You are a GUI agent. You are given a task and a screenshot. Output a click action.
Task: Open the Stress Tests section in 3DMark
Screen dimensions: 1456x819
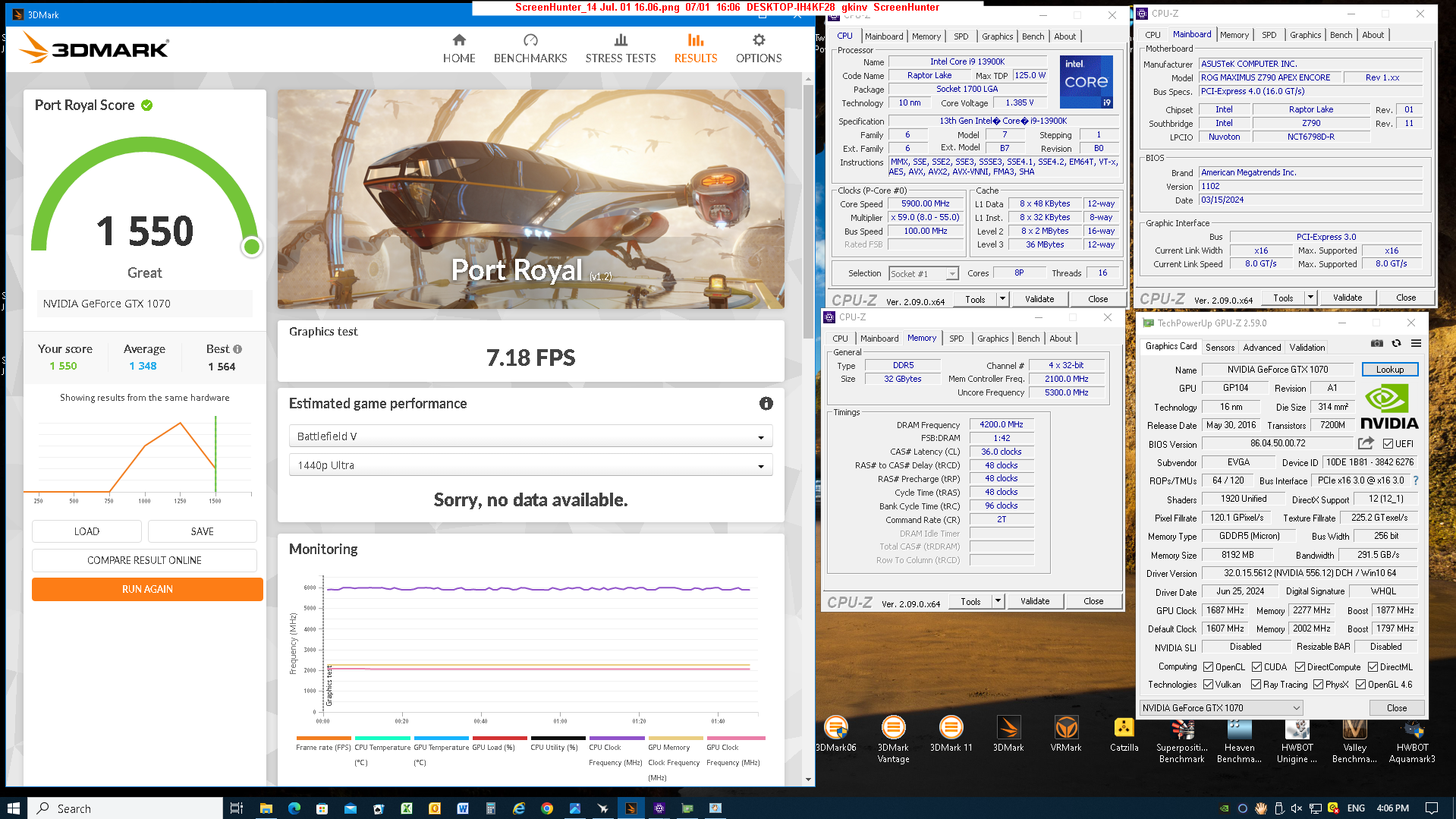(621, 49)
